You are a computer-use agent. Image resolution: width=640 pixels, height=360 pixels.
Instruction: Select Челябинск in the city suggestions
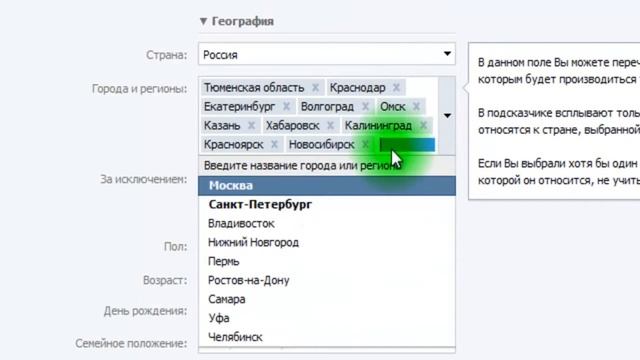click(x=327, y=337)
